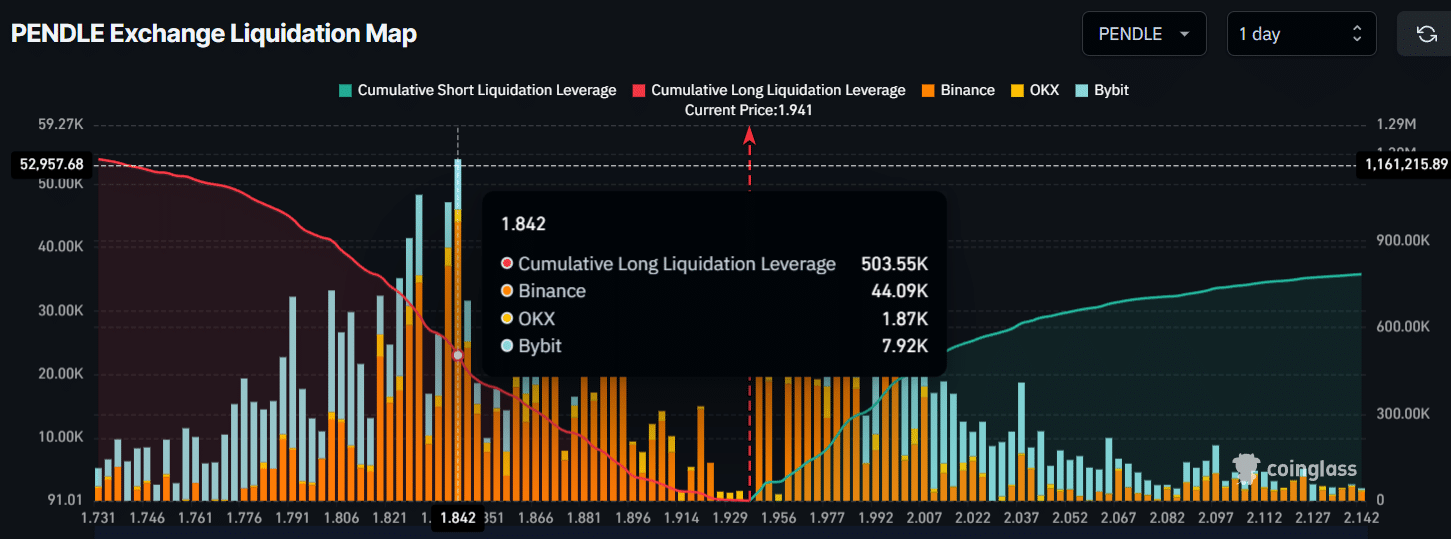This screenshot has width=1451, height=539.
Task: Open the 1 day timeframe selector
Action: (x=1301, y=34)
